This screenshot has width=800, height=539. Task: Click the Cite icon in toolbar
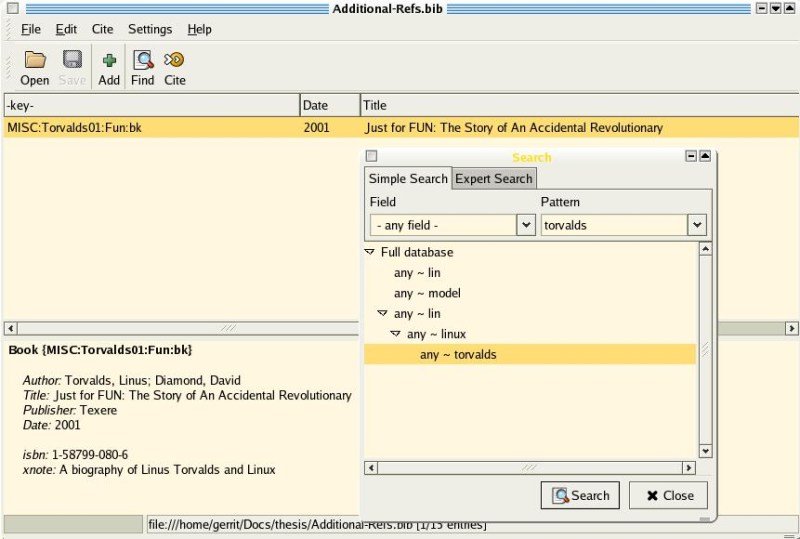(x=175, y=60)
